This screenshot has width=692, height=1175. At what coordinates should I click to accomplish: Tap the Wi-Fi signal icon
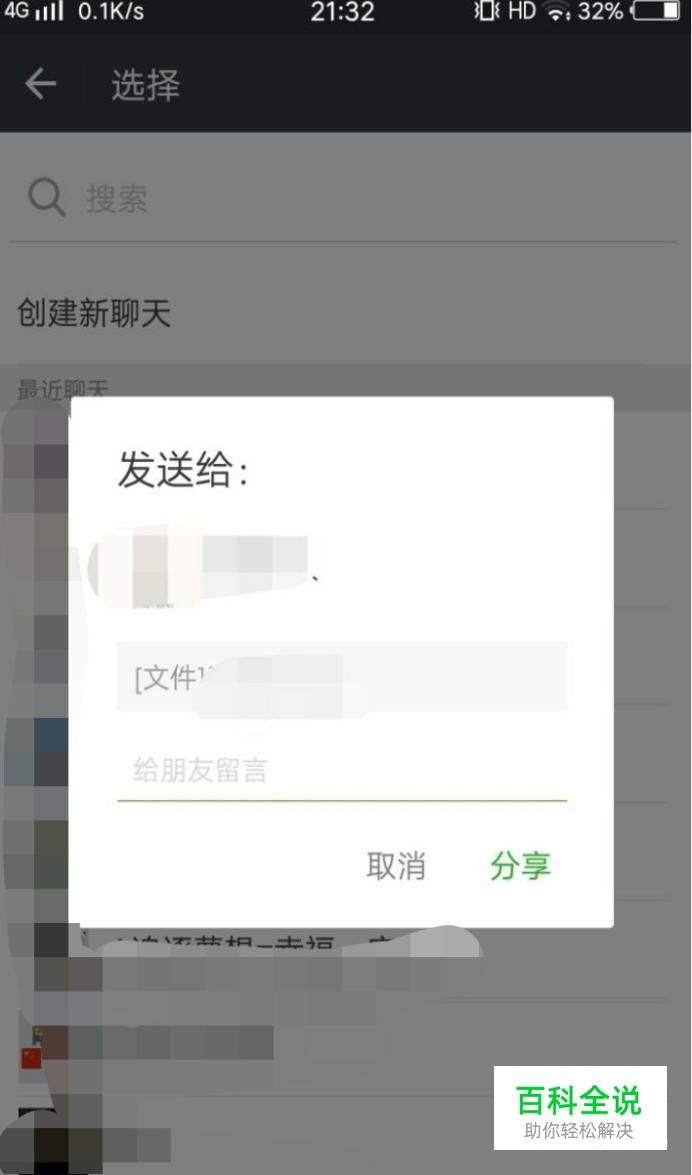[x=558, y=11]
